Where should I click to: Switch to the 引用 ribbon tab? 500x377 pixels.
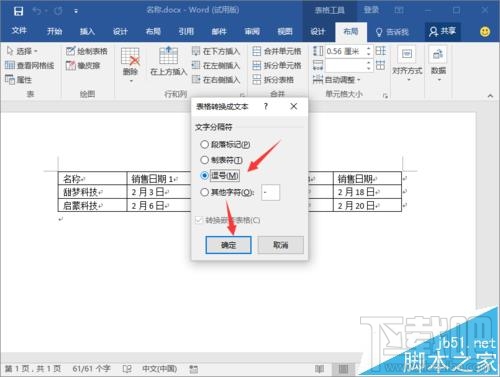pyautogui.click(x=186, y=31)
